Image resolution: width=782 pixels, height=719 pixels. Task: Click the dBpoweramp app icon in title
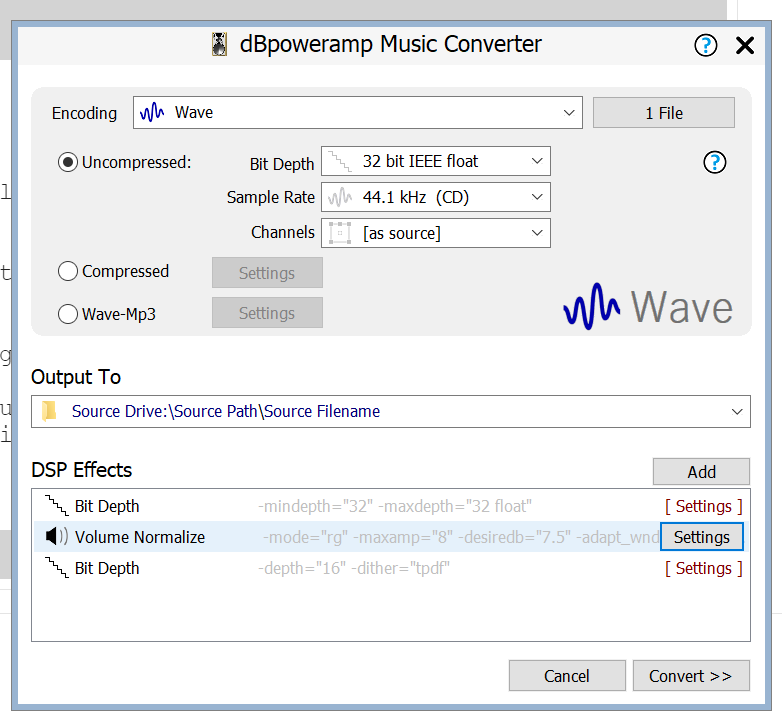click(219, 45)
